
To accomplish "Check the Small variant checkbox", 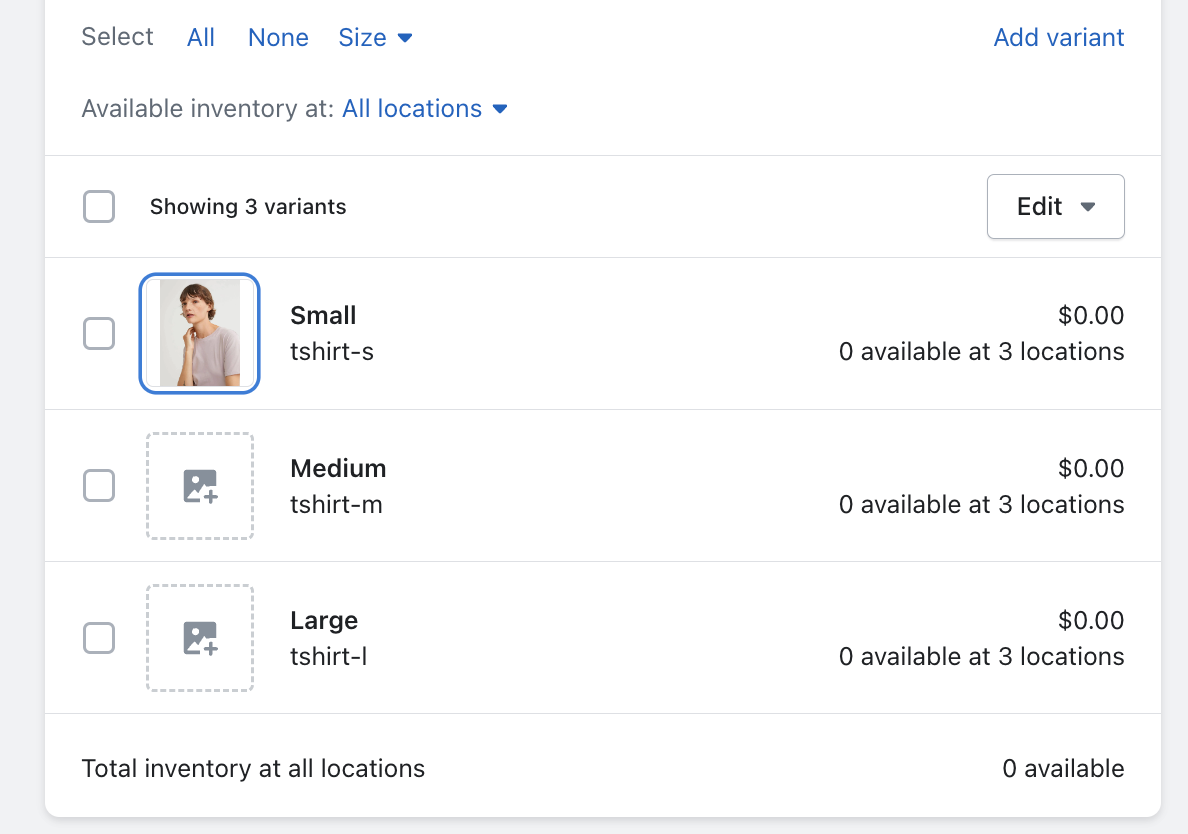I will [99, 334].
